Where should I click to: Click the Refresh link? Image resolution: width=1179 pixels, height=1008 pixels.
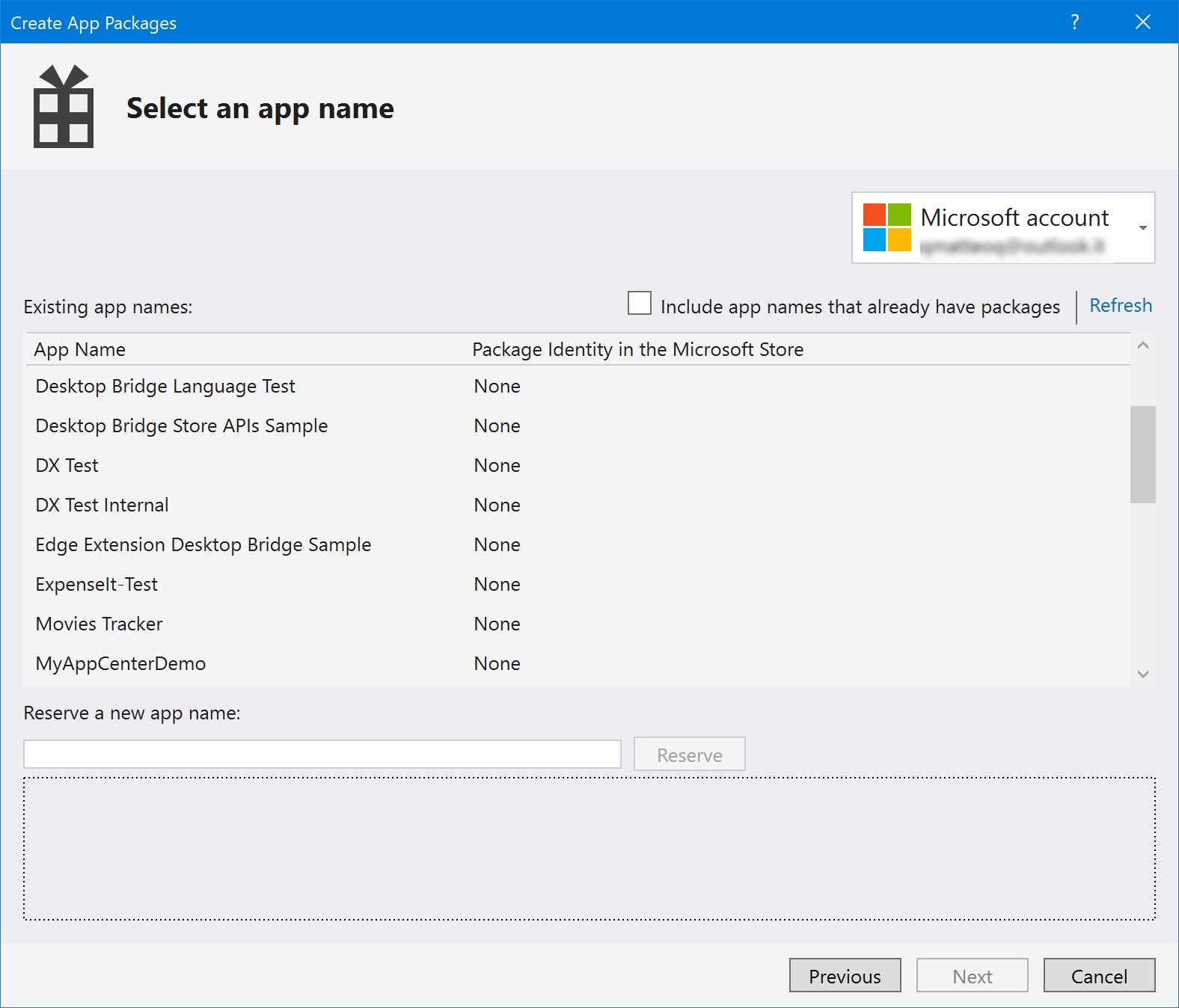1121,306
